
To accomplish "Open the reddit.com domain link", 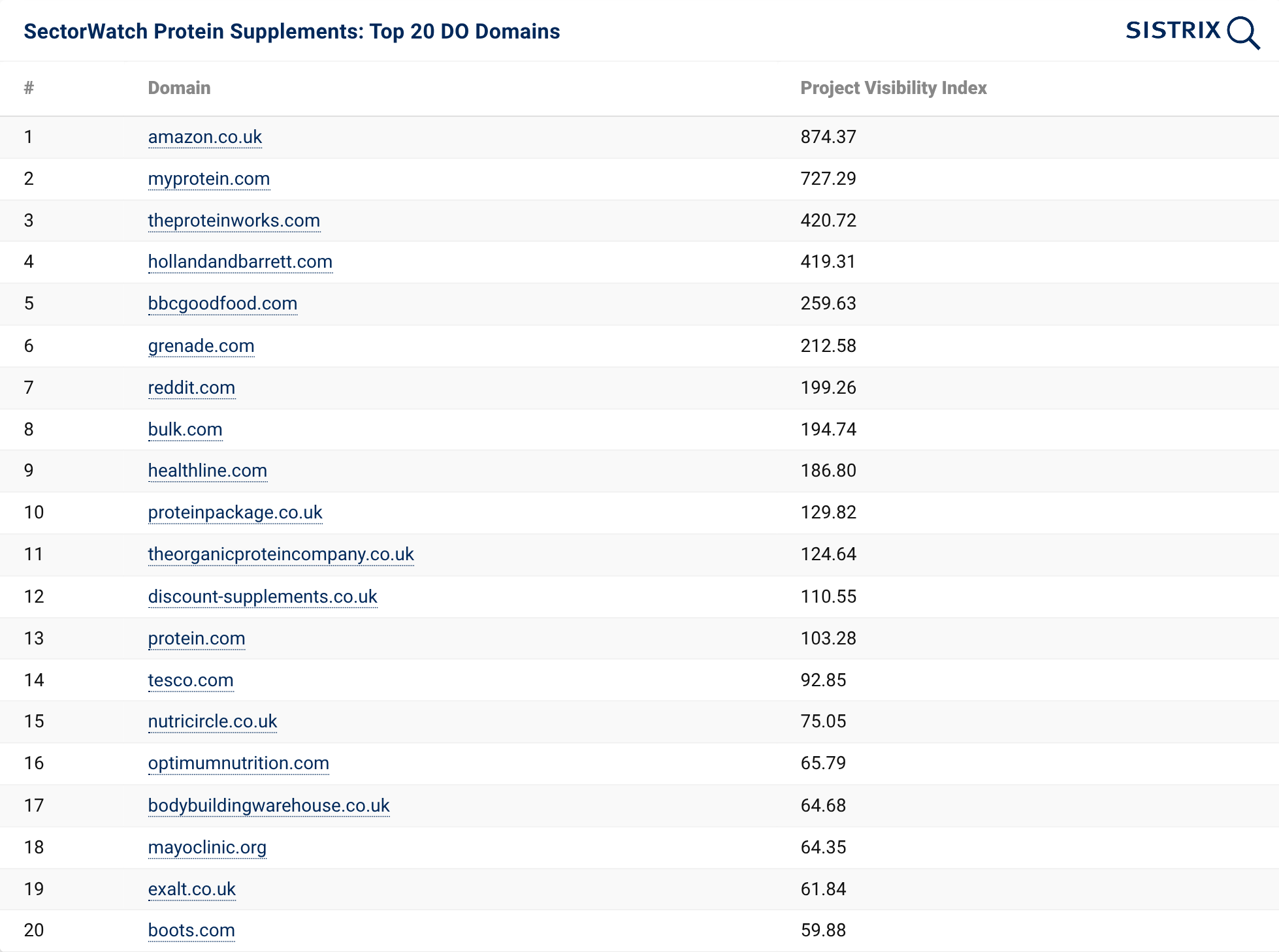I will click(191, 388).
